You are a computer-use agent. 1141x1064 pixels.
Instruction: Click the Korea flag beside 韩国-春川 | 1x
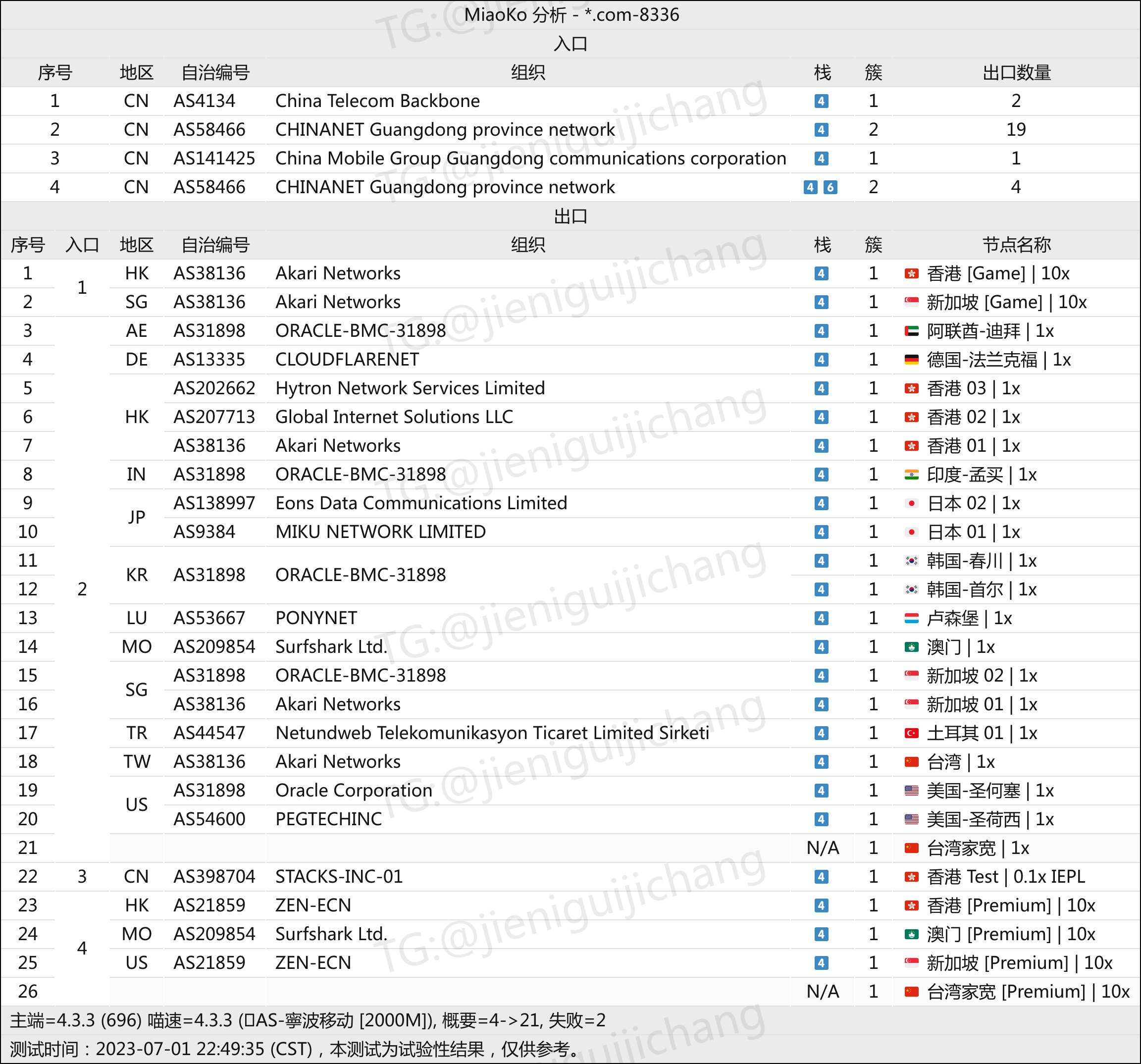tap(911, 560)
